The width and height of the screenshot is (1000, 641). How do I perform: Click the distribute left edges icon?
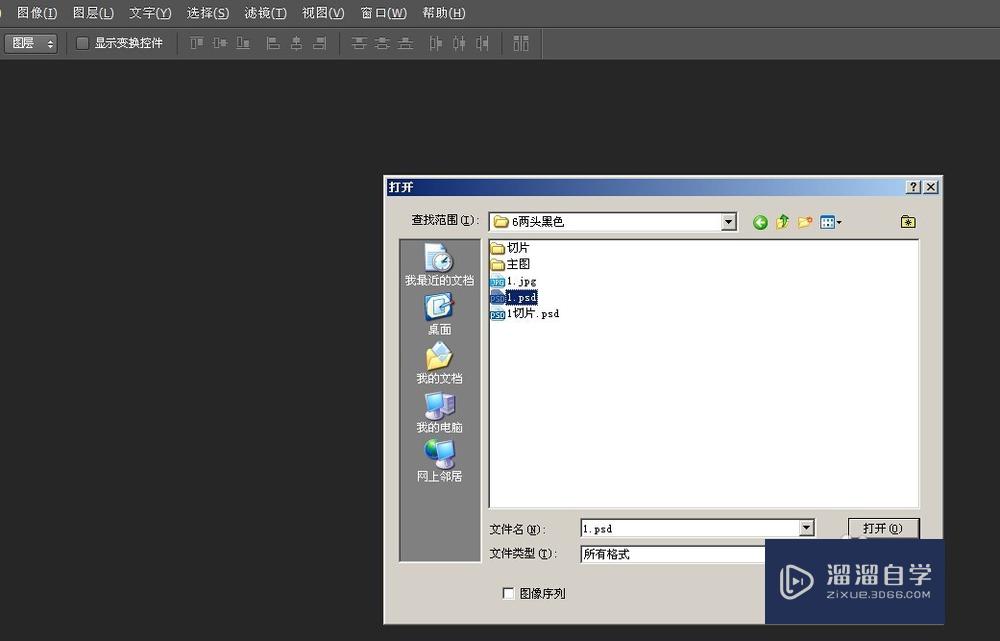coord(435,43)
